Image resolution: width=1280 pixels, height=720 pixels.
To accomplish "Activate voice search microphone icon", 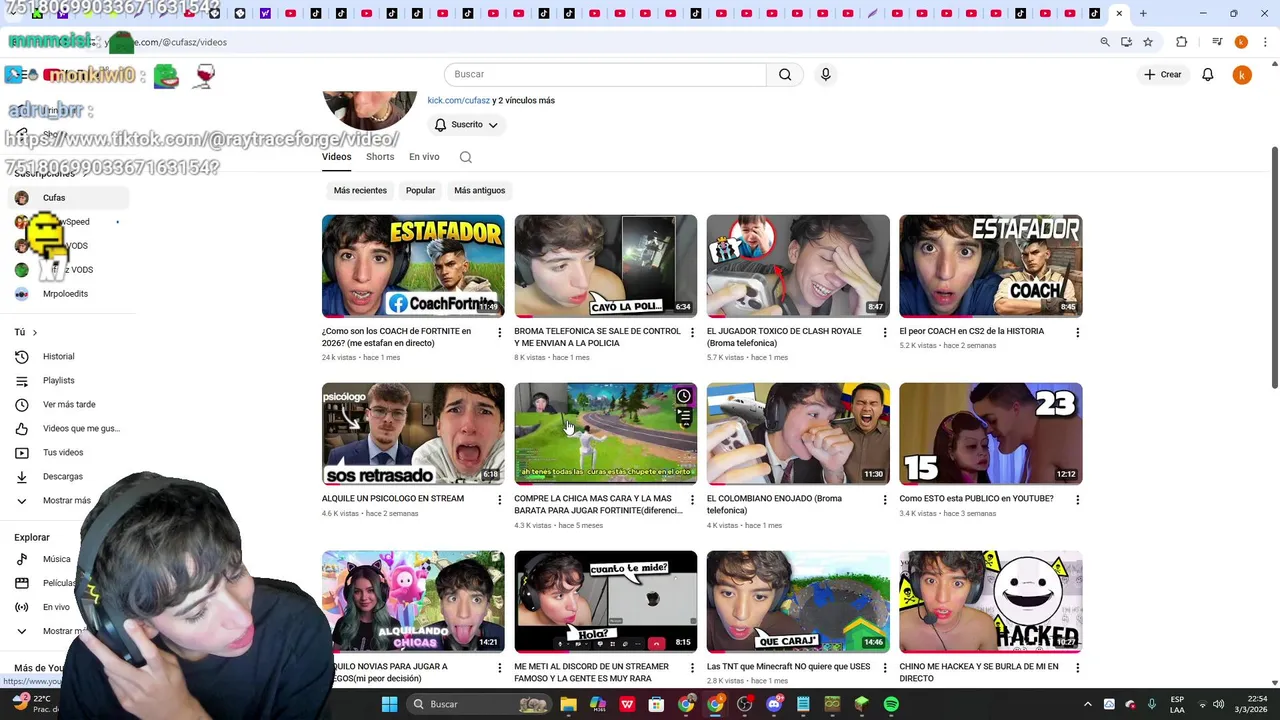I will (x=825, y=74).
